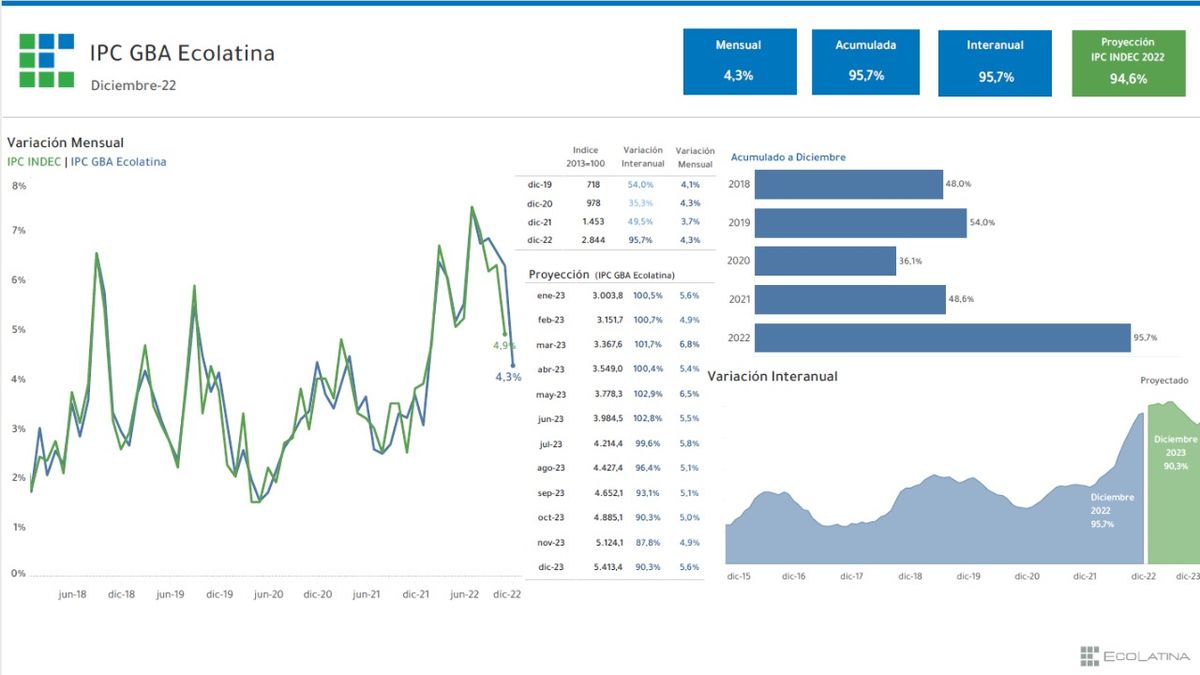Select the 2021 bar showing 48,6%
The height and width of the screenshot is (675, 1200).
click(850, 299)
